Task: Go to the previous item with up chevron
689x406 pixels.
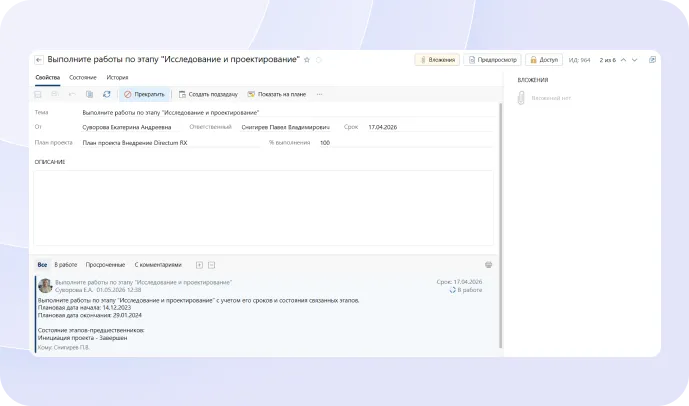Action: pos(624,60)
